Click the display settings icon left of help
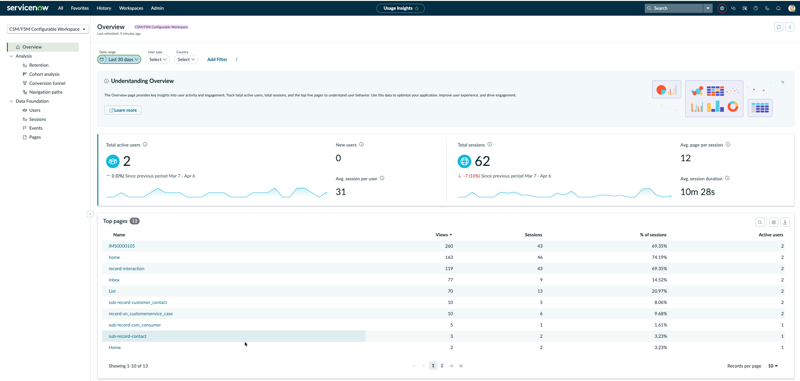 click(744, 8)
